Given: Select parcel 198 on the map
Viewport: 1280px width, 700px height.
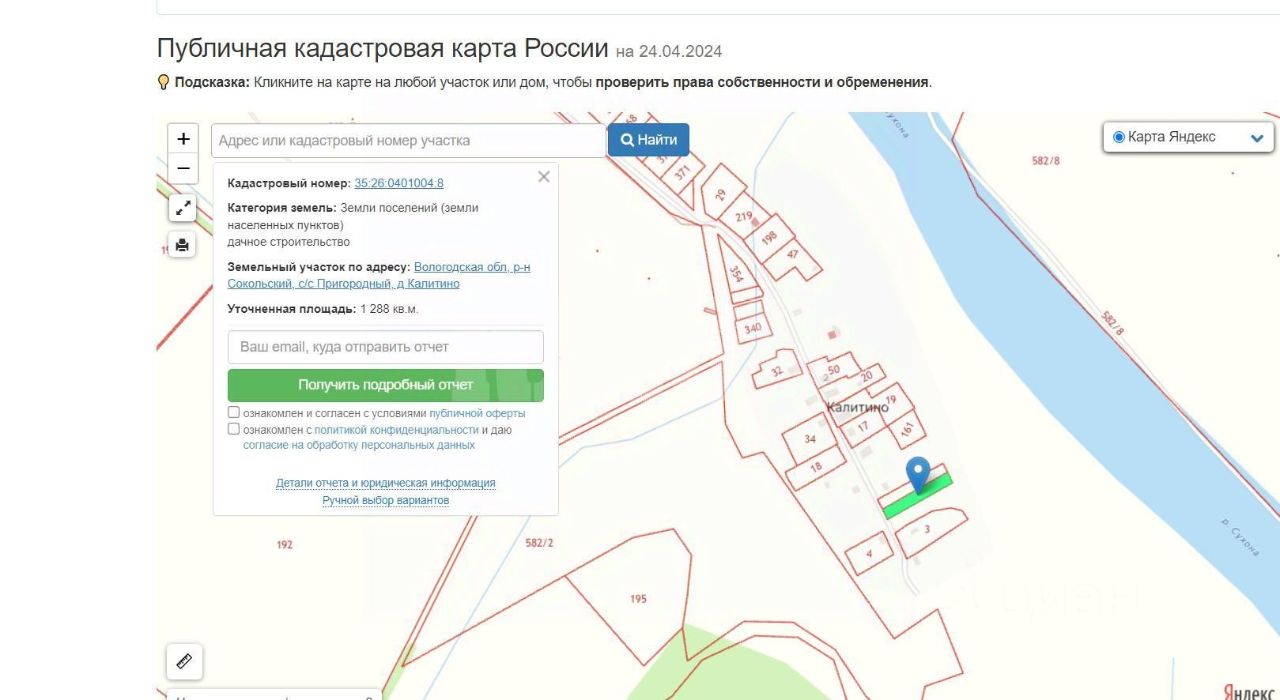Looking at the screenshot, I should click(x=771, y=240).
